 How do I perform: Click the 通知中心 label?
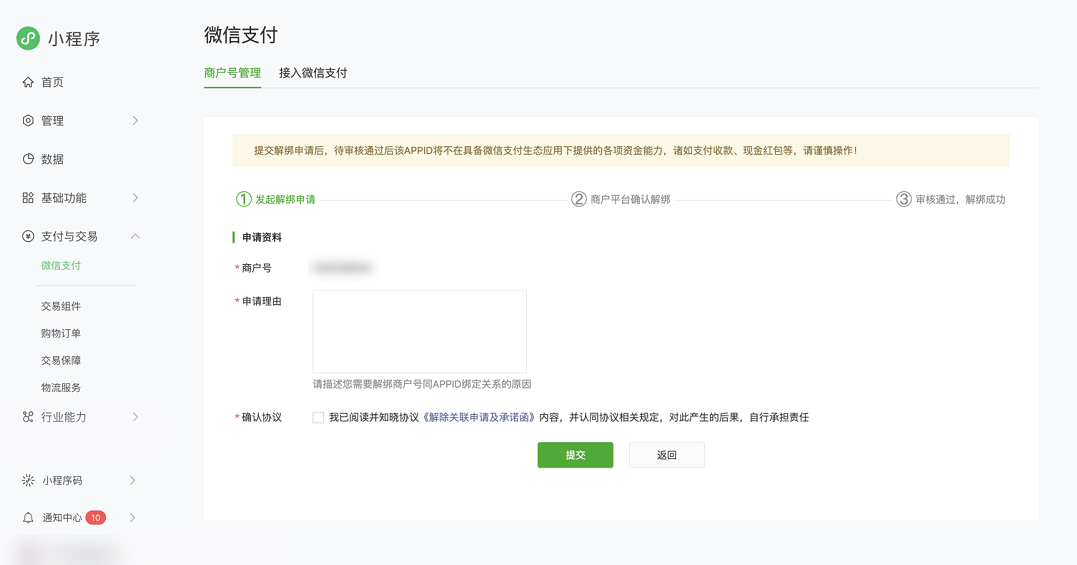click(63, 518)
